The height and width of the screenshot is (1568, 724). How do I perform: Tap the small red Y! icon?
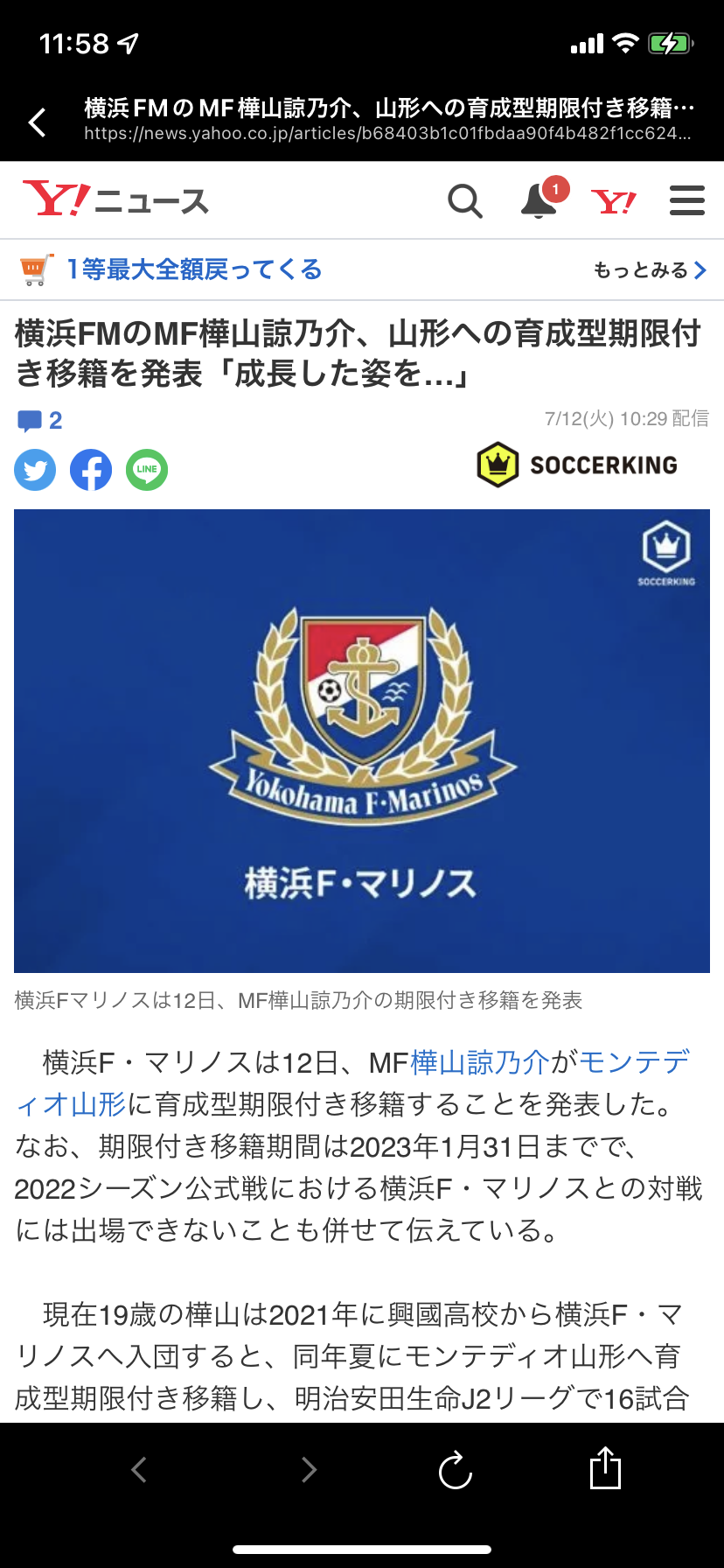click(614, 202)
